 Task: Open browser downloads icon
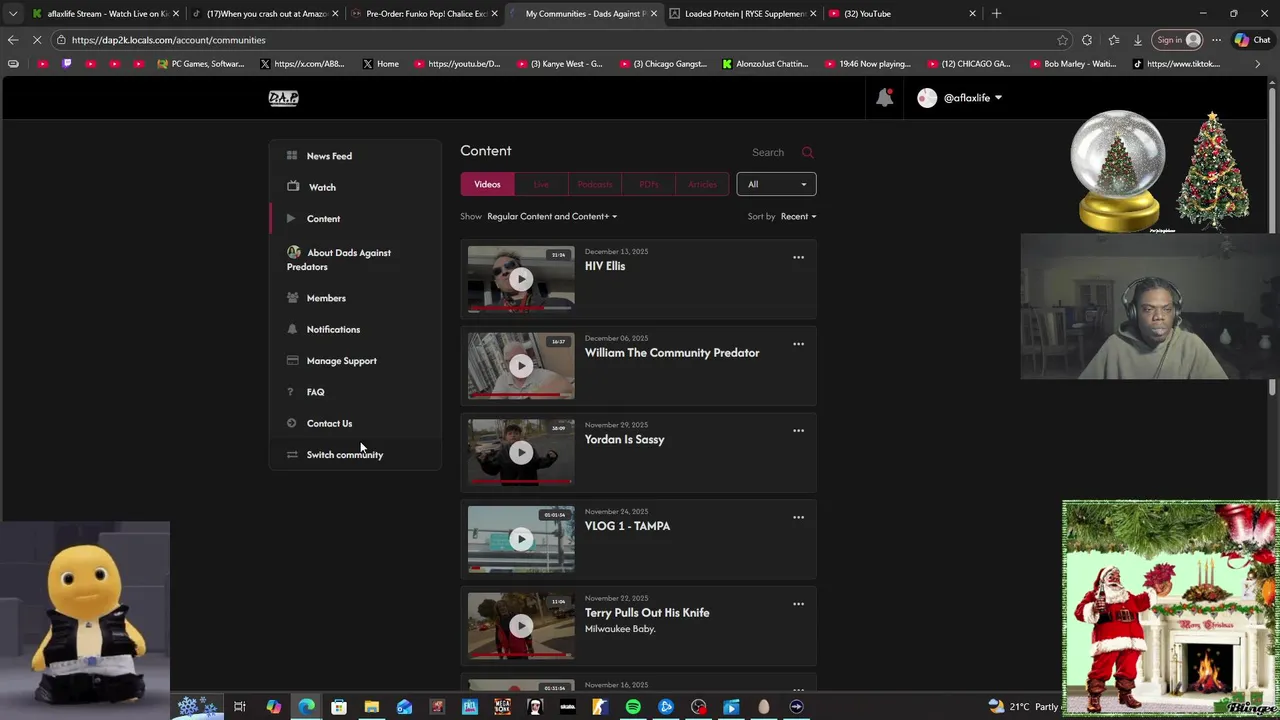click(1138, 40)
